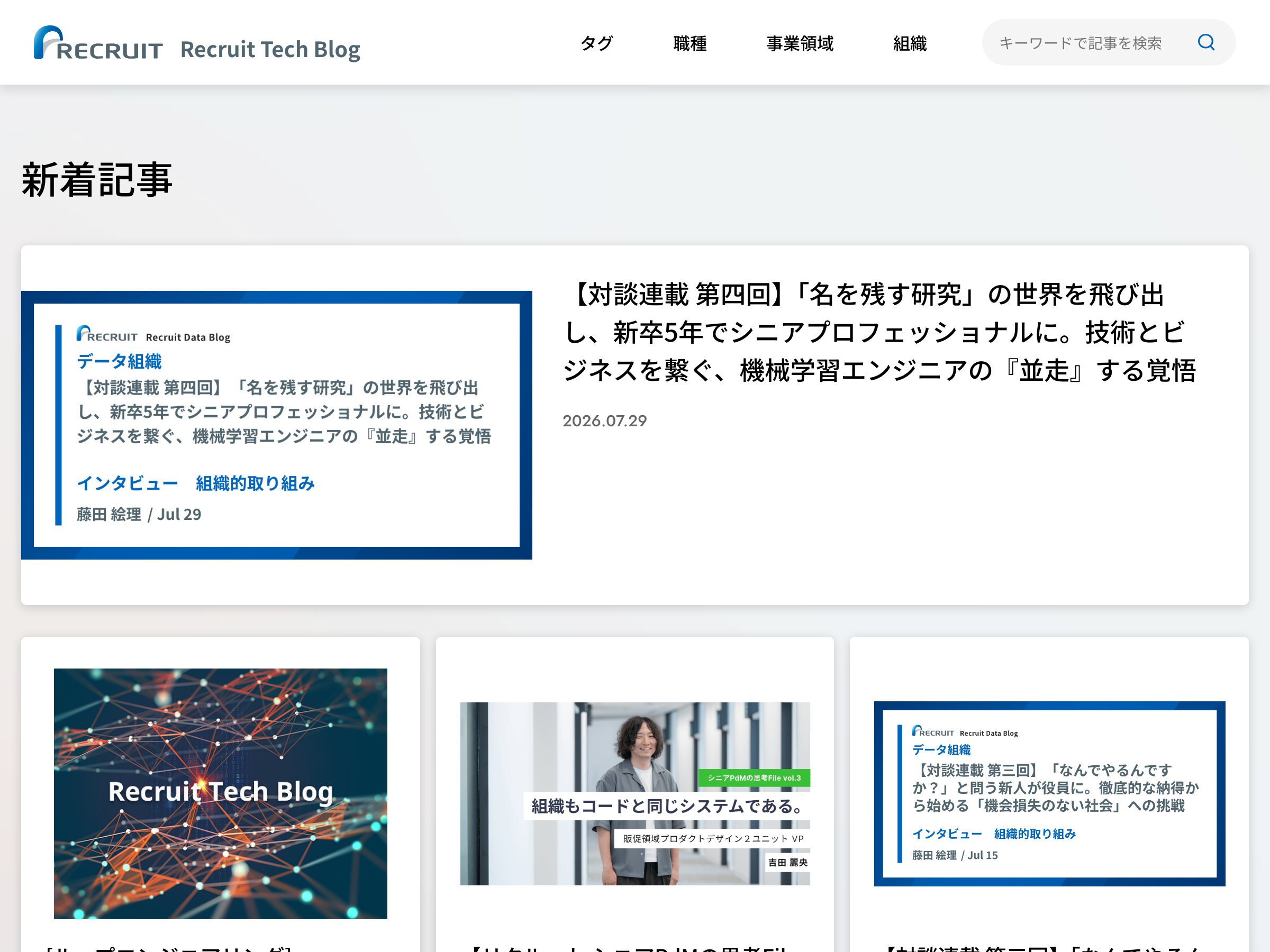Open the 対談連載 第四回 article headline
This screenshot has width=1270, height=952.
pos(879,332)
